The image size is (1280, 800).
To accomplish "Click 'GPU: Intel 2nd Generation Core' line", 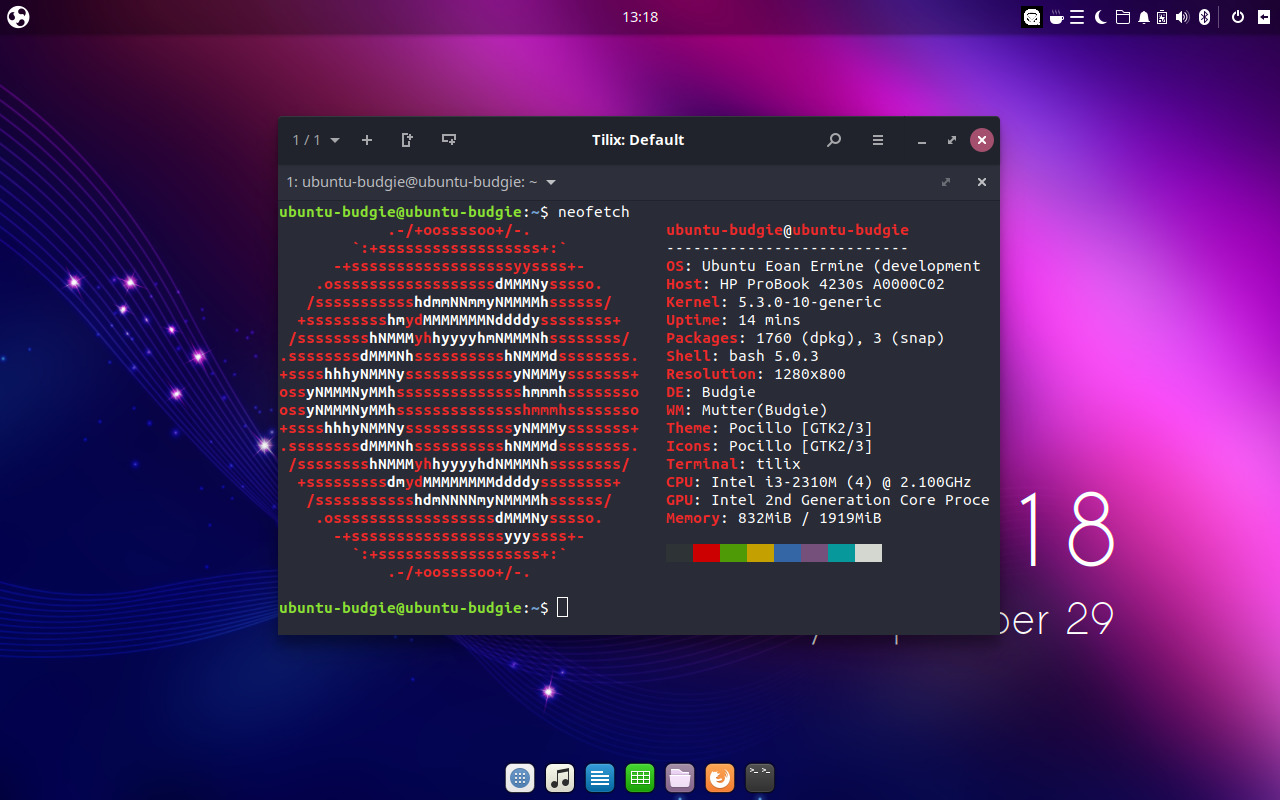I will pos(828,500).
